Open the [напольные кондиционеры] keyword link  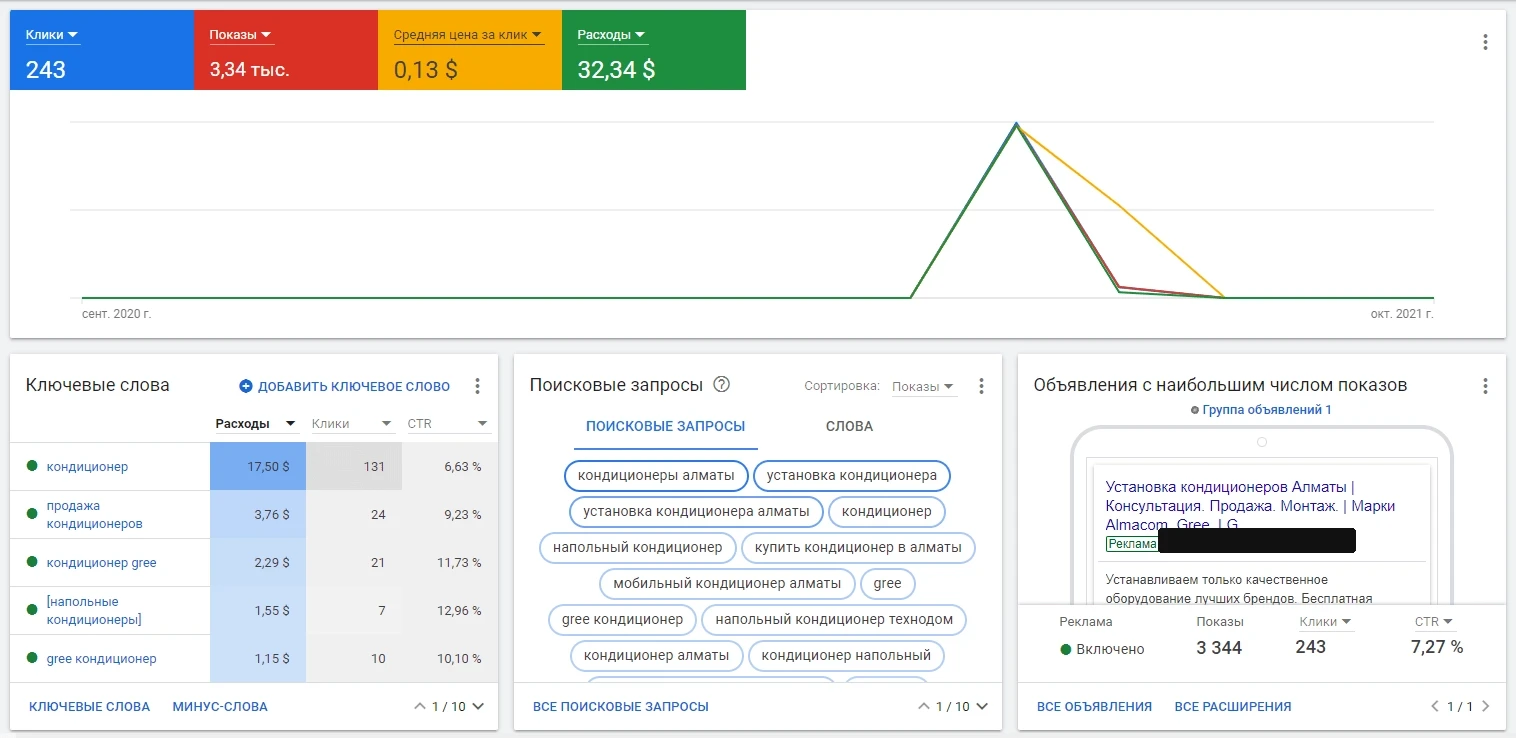94,610
